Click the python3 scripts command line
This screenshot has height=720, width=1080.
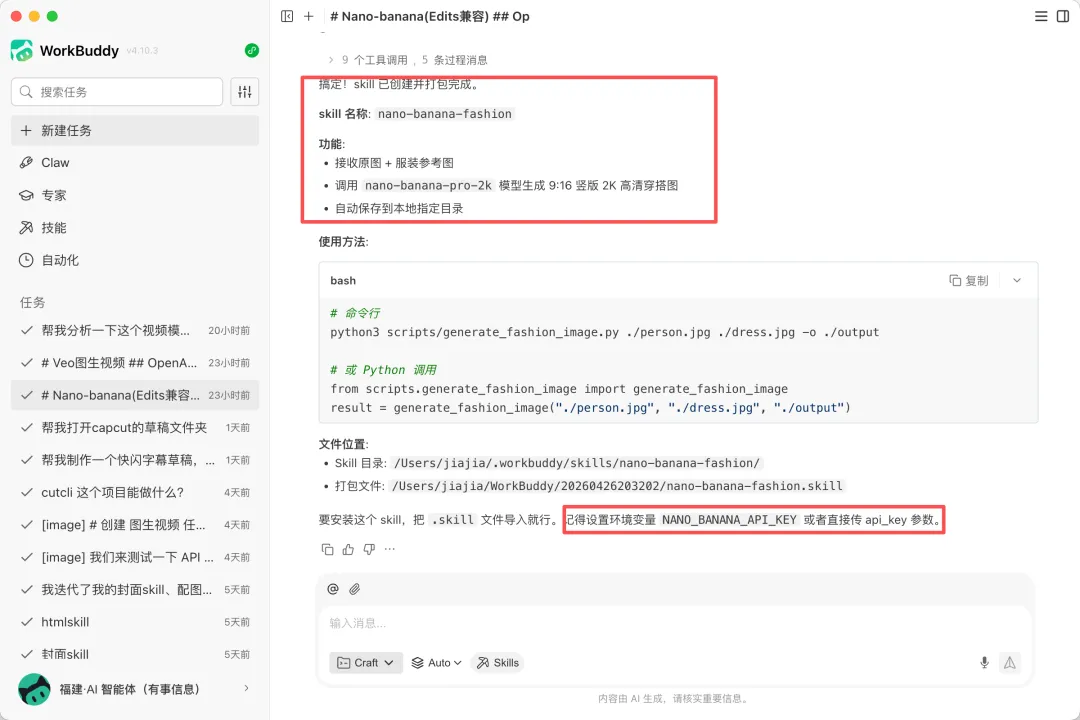pyautogui.click(x=605, y=332)
